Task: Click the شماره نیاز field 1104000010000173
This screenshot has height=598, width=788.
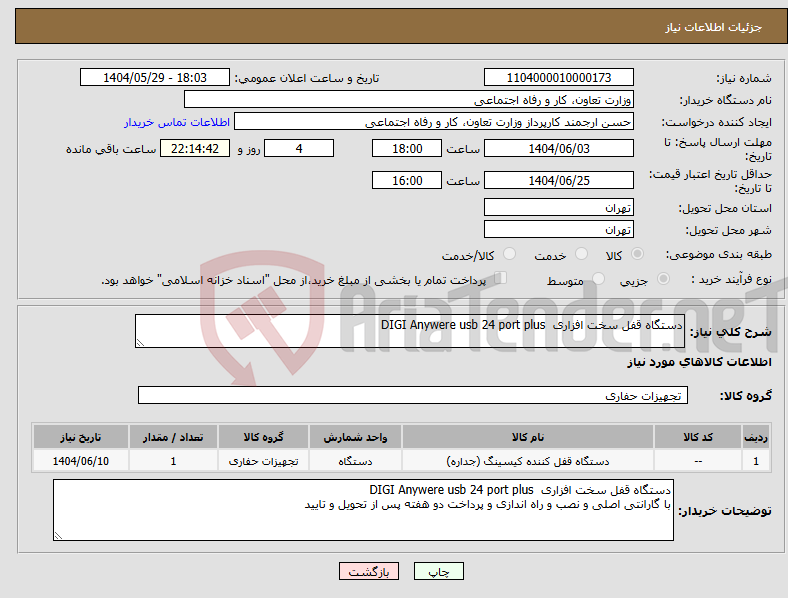Action: (x=558, y=77)
